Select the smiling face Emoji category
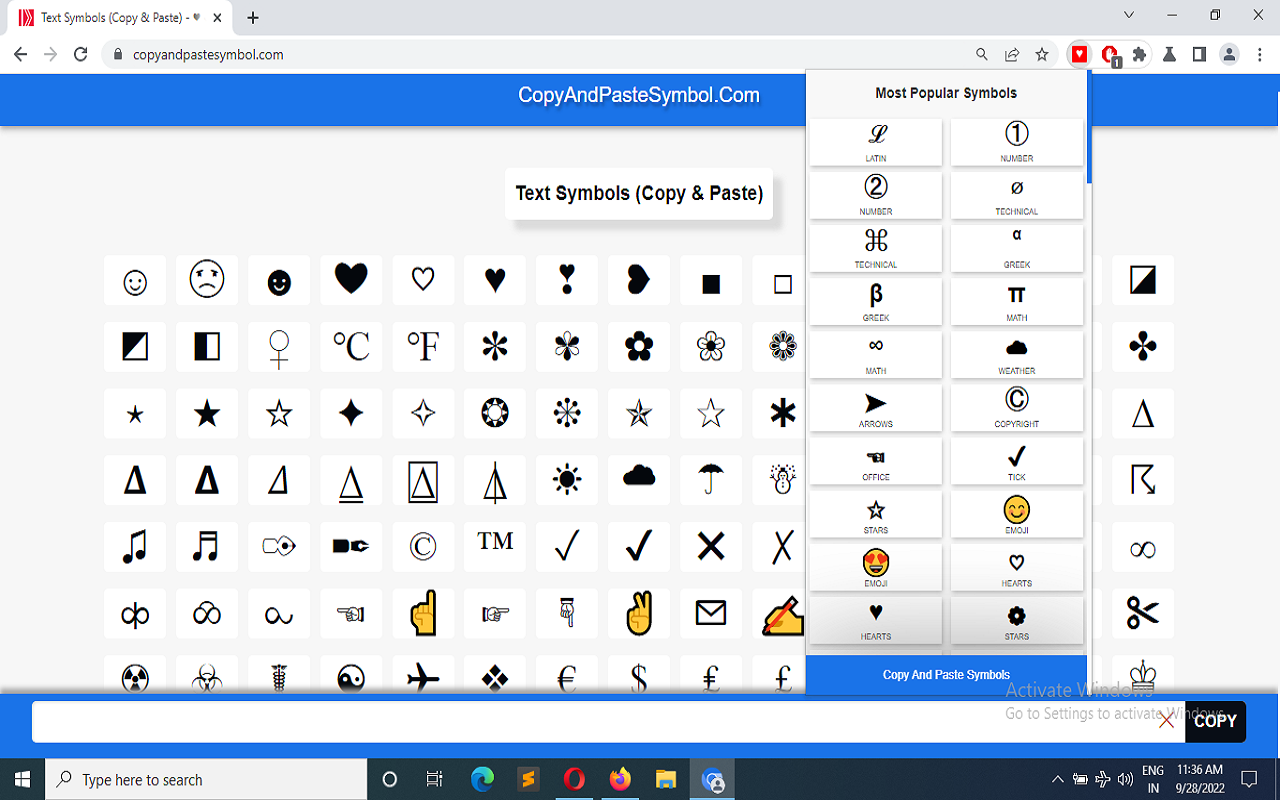The height and width of the screenshot is (800, 1280). point(1017,513)
